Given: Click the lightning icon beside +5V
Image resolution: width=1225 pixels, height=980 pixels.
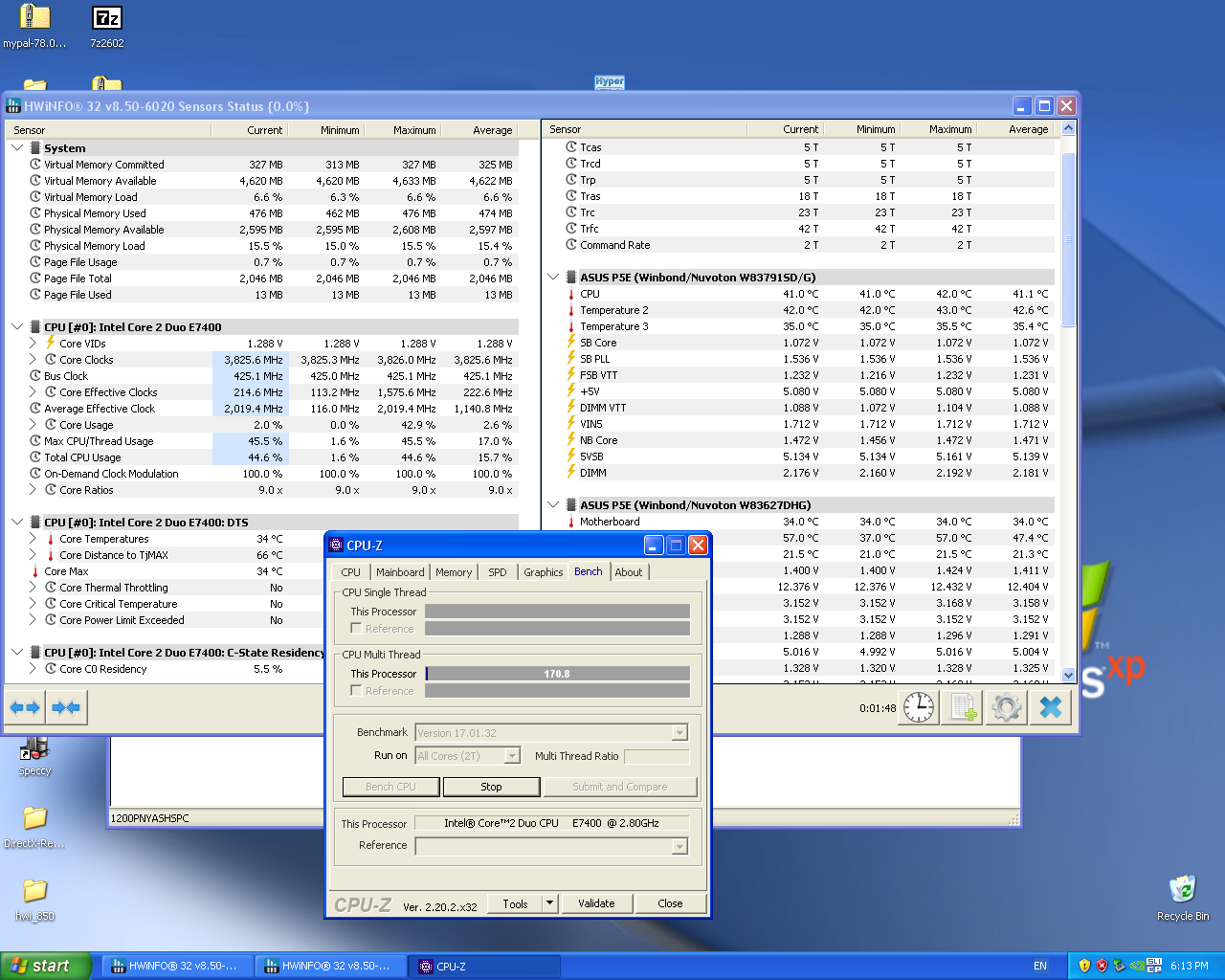Looking at the screenshot, I should pos(571,391).
